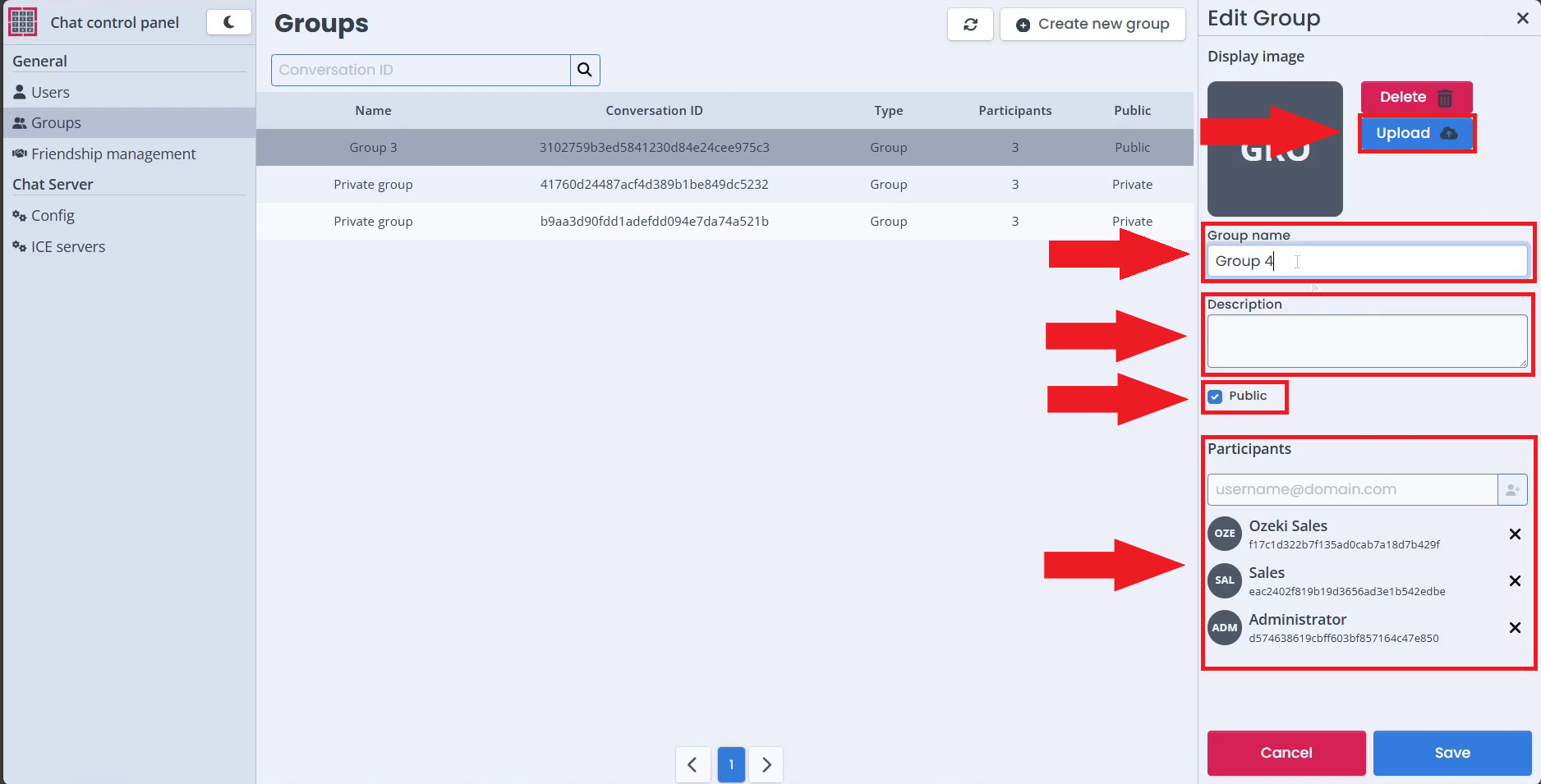Screen dimensions: 1541x784
Task: Open Friendship management in sidebar
Action: click(x=113, y=154)
